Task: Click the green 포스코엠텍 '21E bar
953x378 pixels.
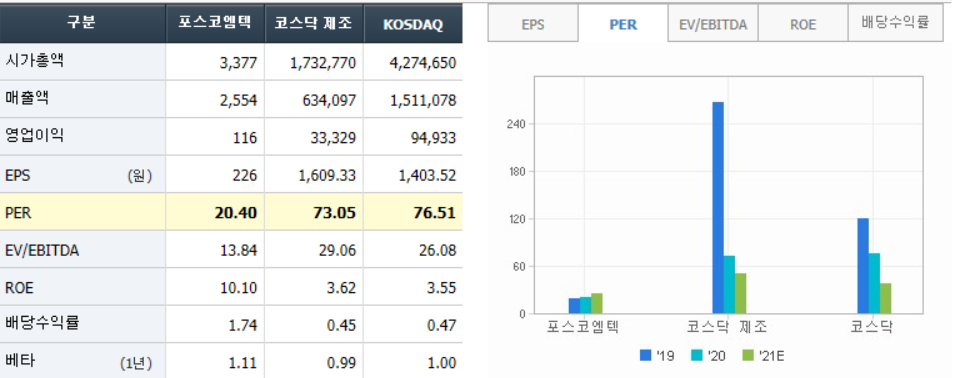Action: [597, 304]
